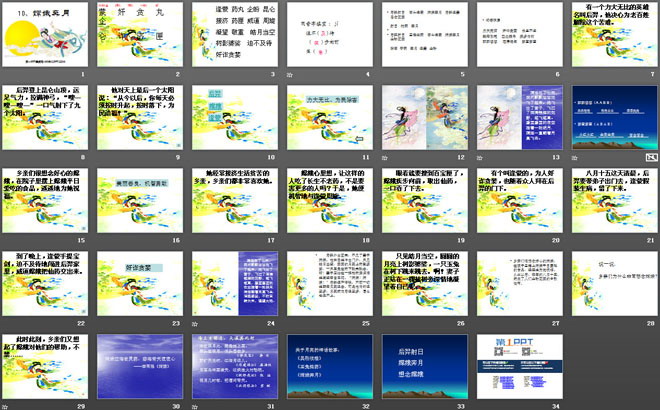Select slide 18 thumbnail
The width and height of the screenshot is (660, 410).
click(330, 200)
